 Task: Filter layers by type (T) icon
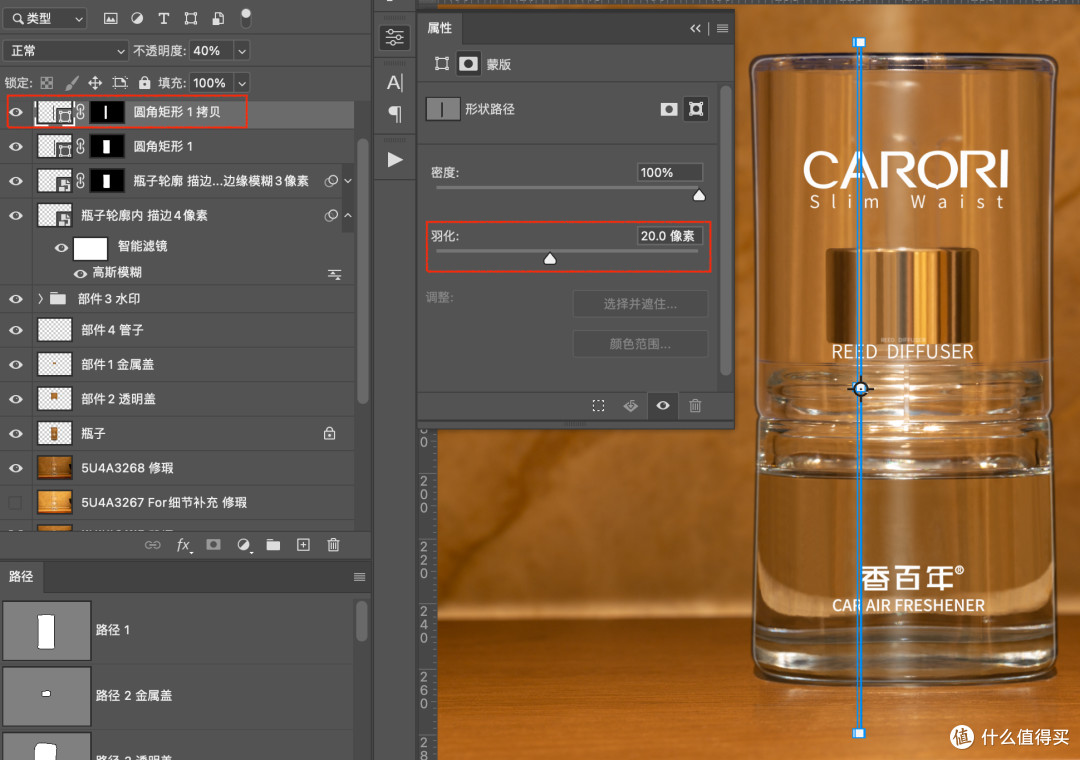point(163,19)
